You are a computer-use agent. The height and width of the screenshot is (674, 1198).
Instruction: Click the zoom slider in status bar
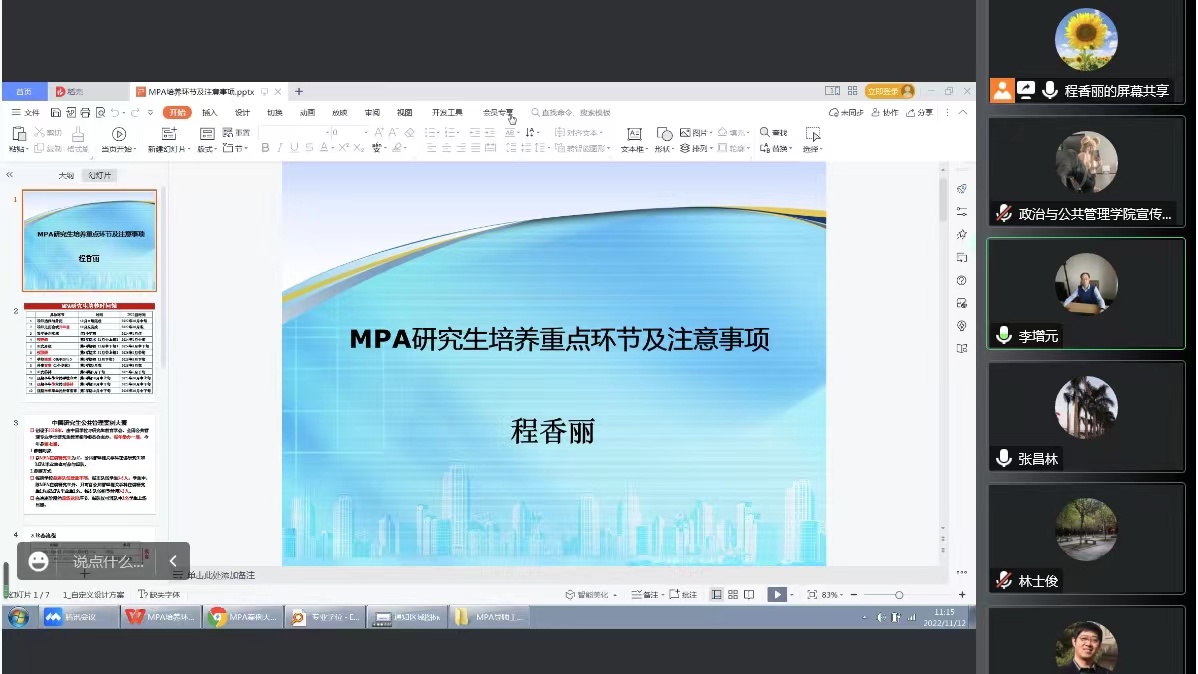coord(898,594)
